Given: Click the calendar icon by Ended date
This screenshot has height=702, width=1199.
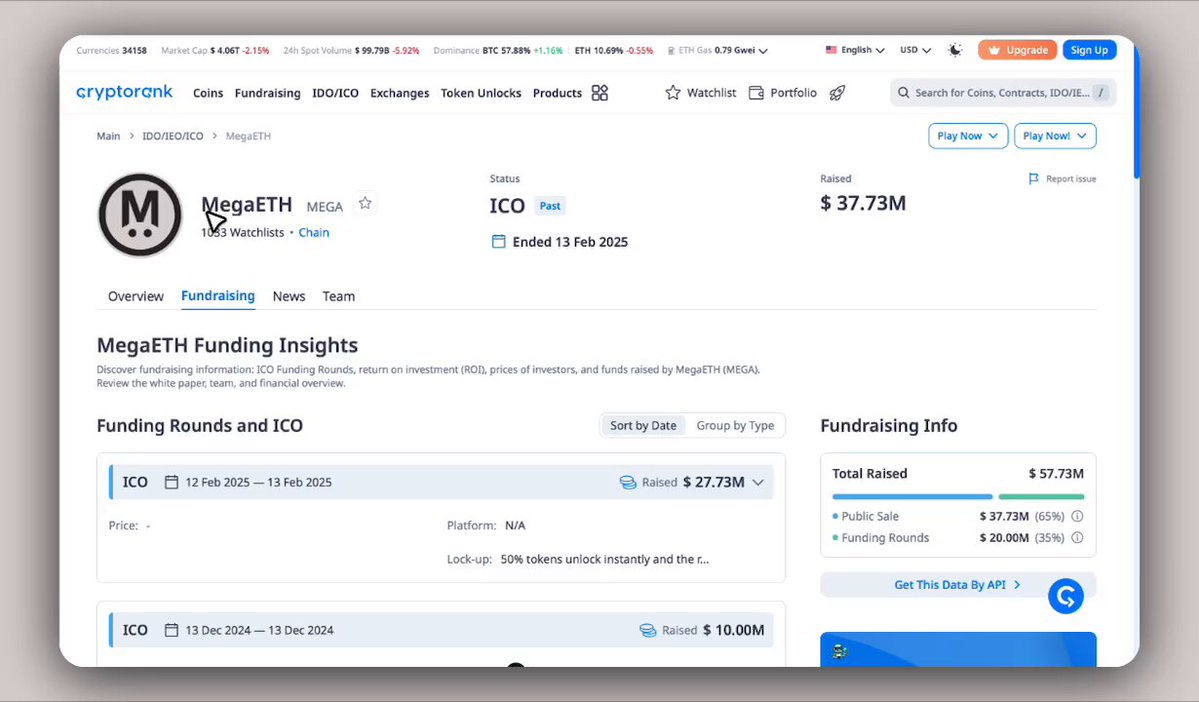Looking at the screenshot, I should 499,242.
